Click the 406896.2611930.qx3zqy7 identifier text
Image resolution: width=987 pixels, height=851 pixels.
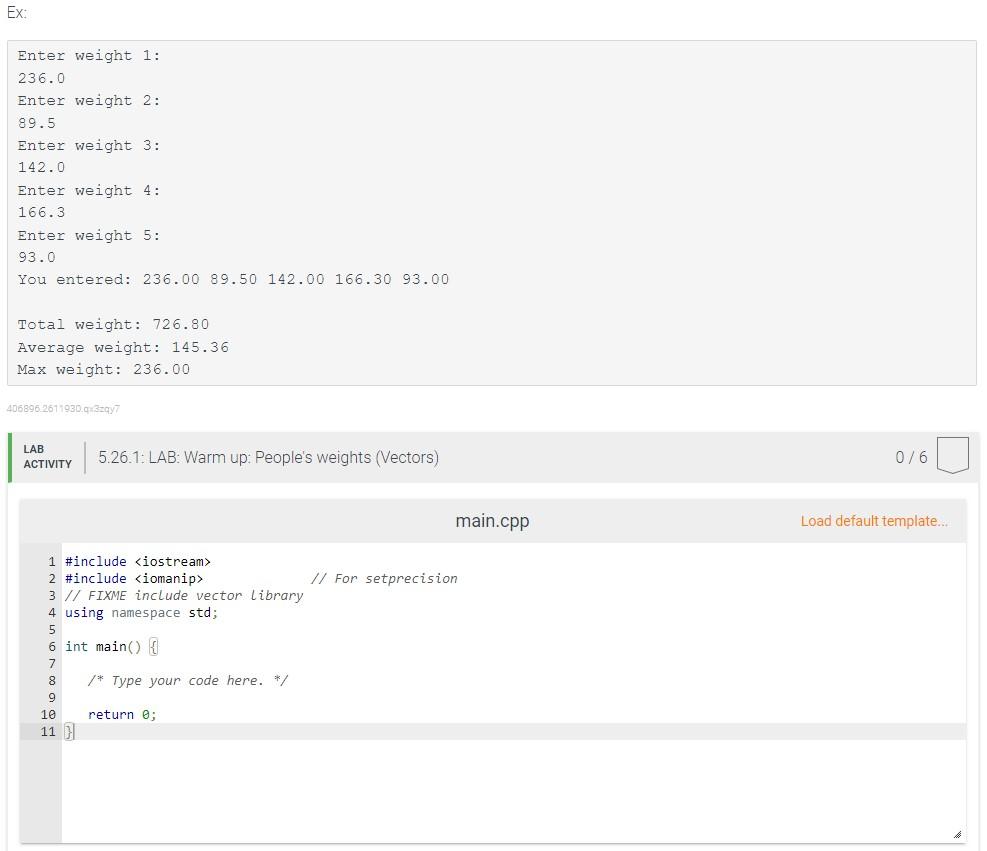63,409
